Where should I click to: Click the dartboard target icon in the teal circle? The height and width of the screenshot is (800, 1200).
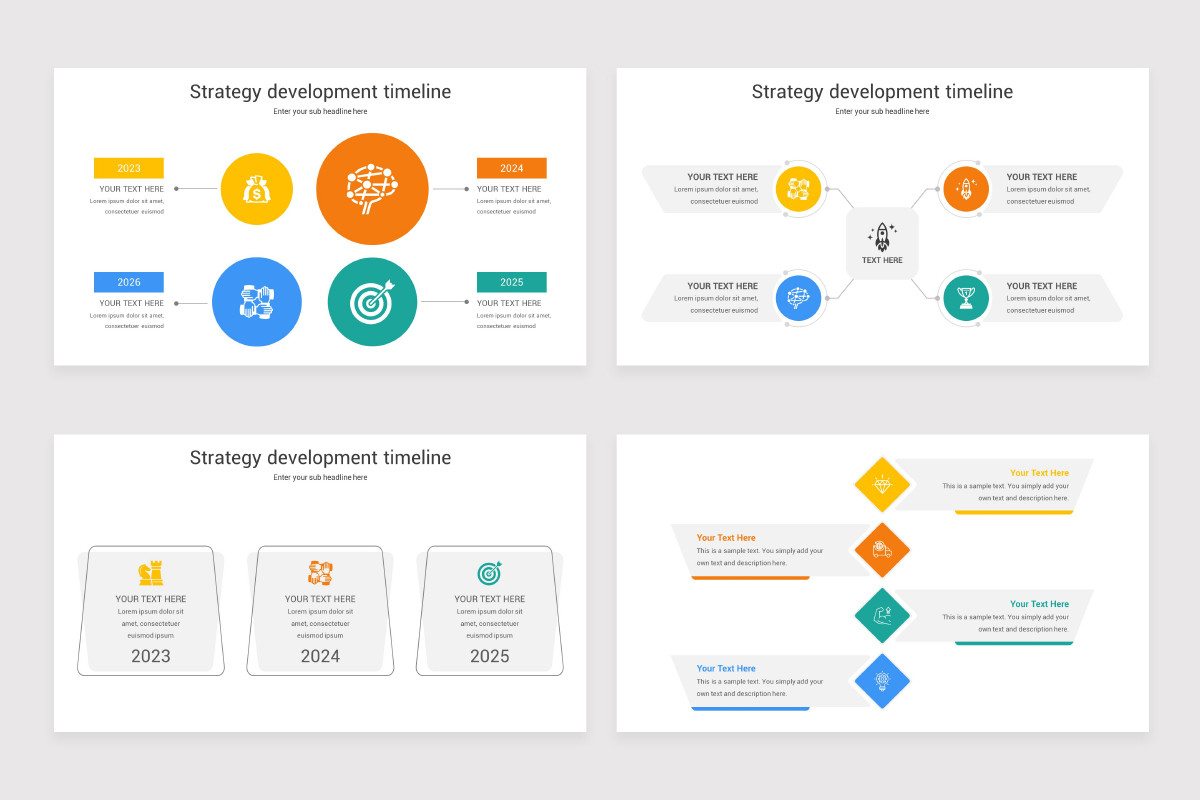(x=372, y=302)
